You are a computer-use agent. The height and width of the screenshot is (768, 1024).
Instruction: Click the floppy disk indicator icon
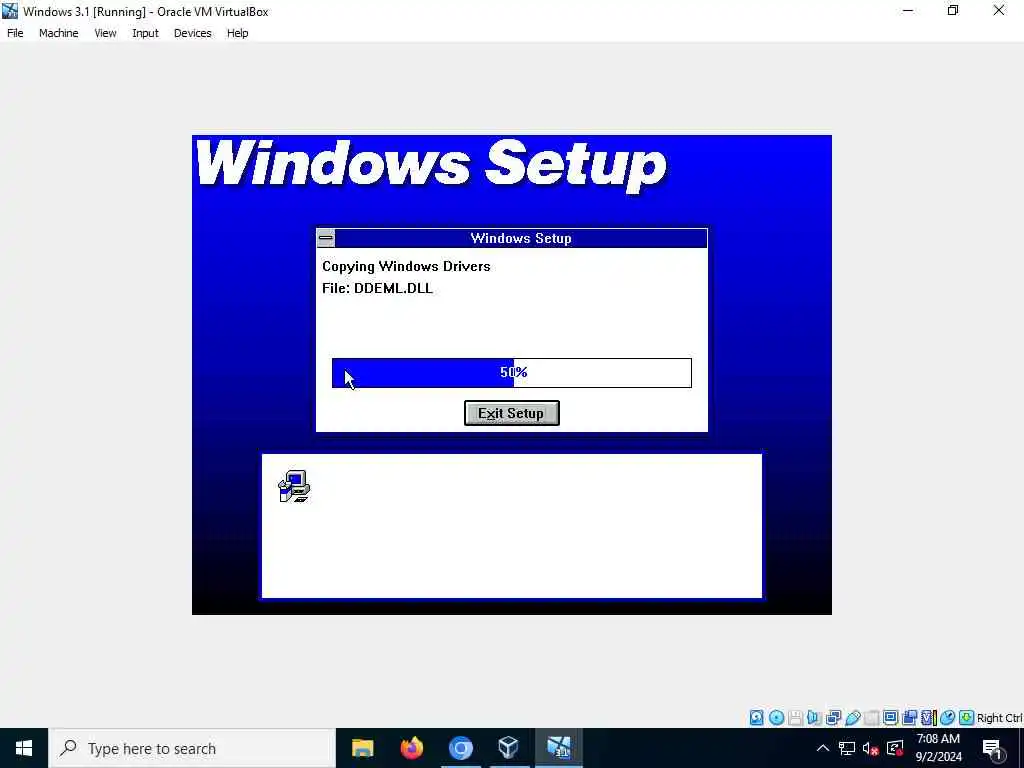click(x=795, y=718)
